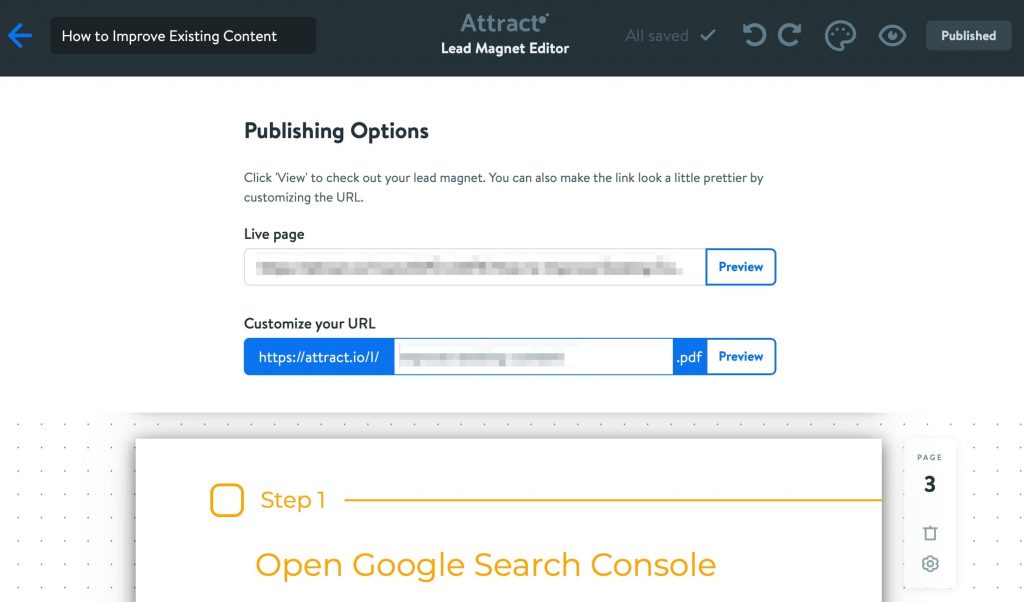Click the blue back arrow
The height and width of the screenshot is (602, 1024).
pos(20,36)
